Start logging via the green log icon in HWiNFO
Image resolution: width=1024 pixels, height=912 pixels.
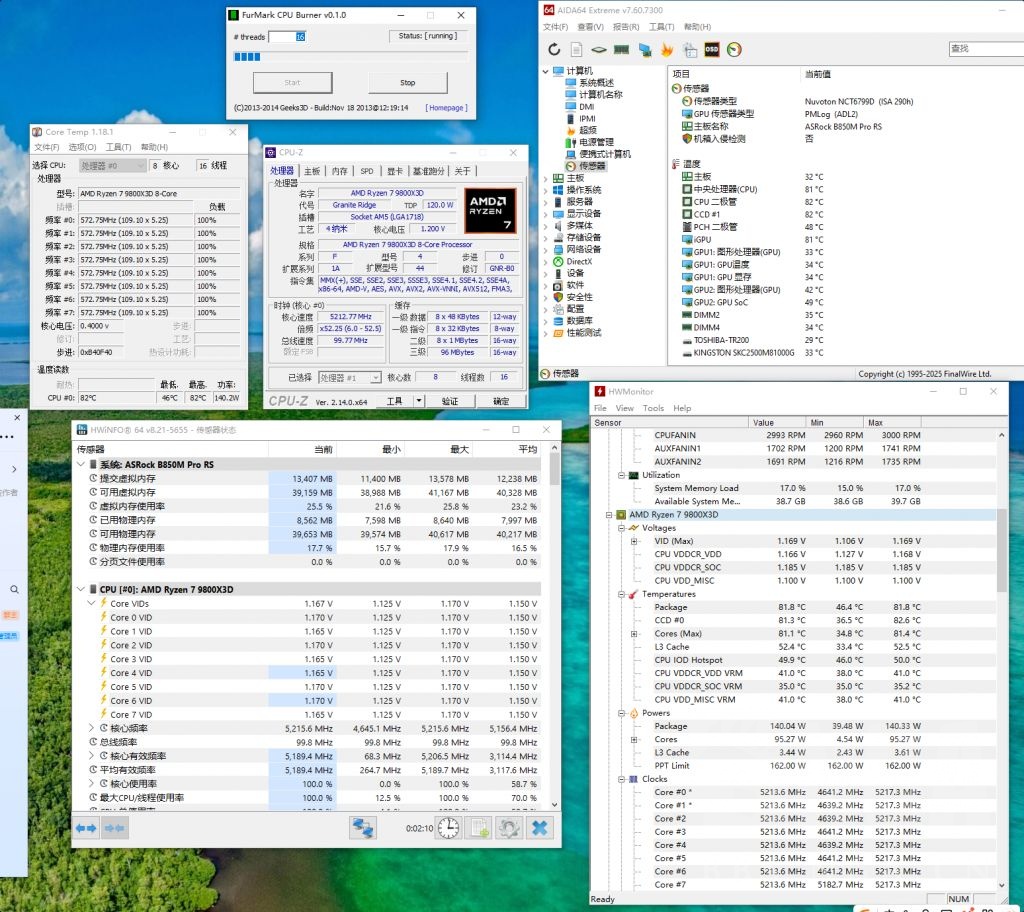click(x=478, y=828)
